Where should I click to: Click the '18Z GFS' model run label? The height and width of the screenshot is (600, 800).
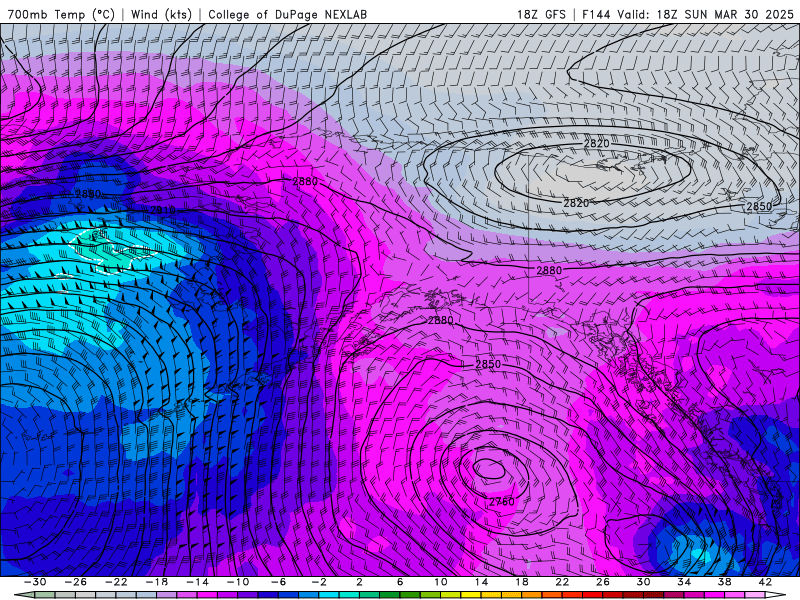tap(541, 15)
